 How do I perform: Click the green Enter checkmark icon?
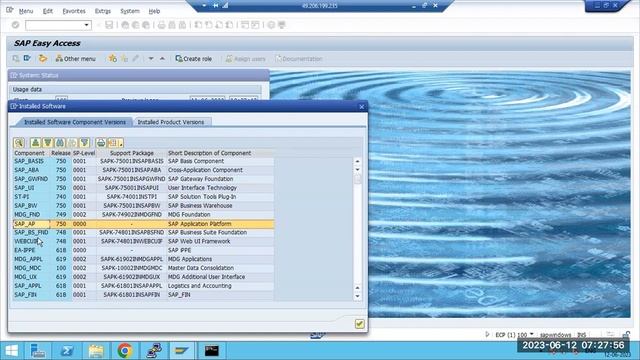point(16,25)
